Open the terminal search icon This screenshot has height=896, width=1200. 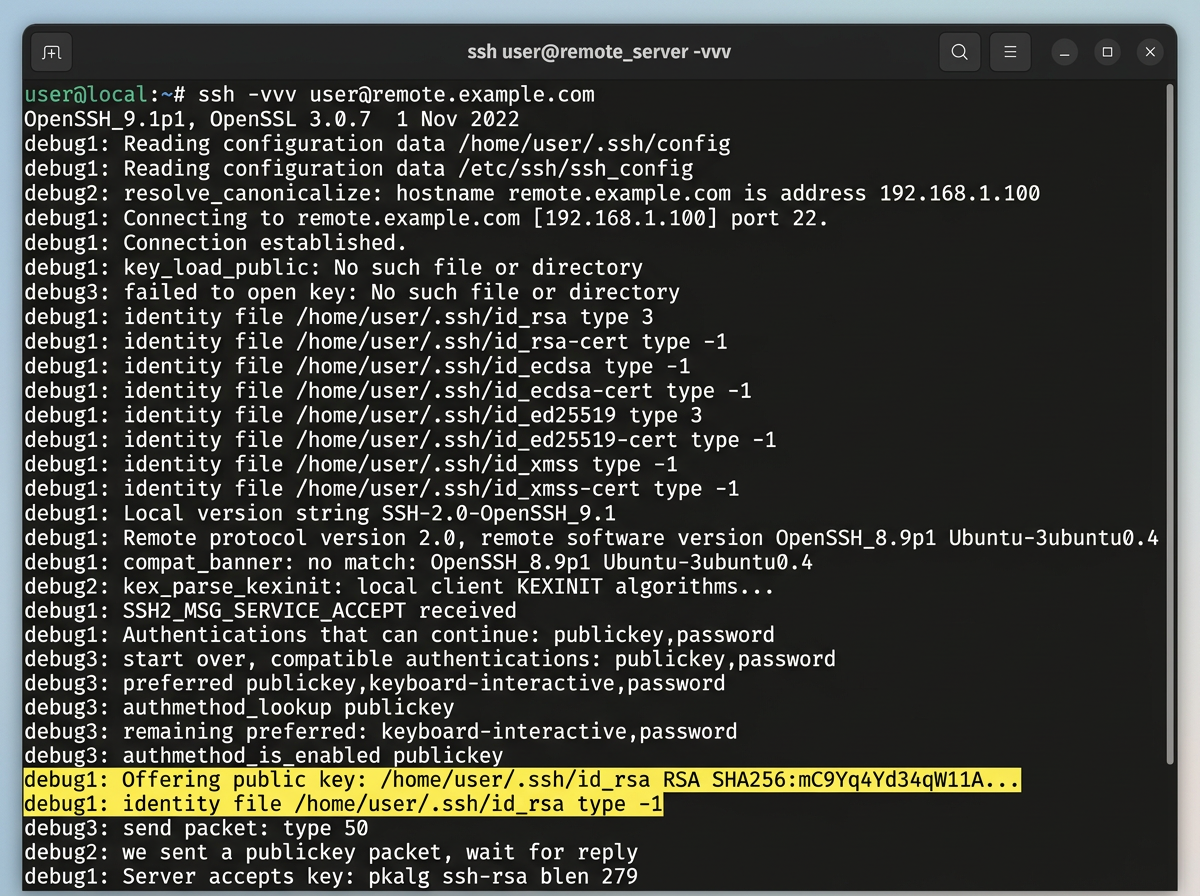pyautogui.click(x=959, y=52)
